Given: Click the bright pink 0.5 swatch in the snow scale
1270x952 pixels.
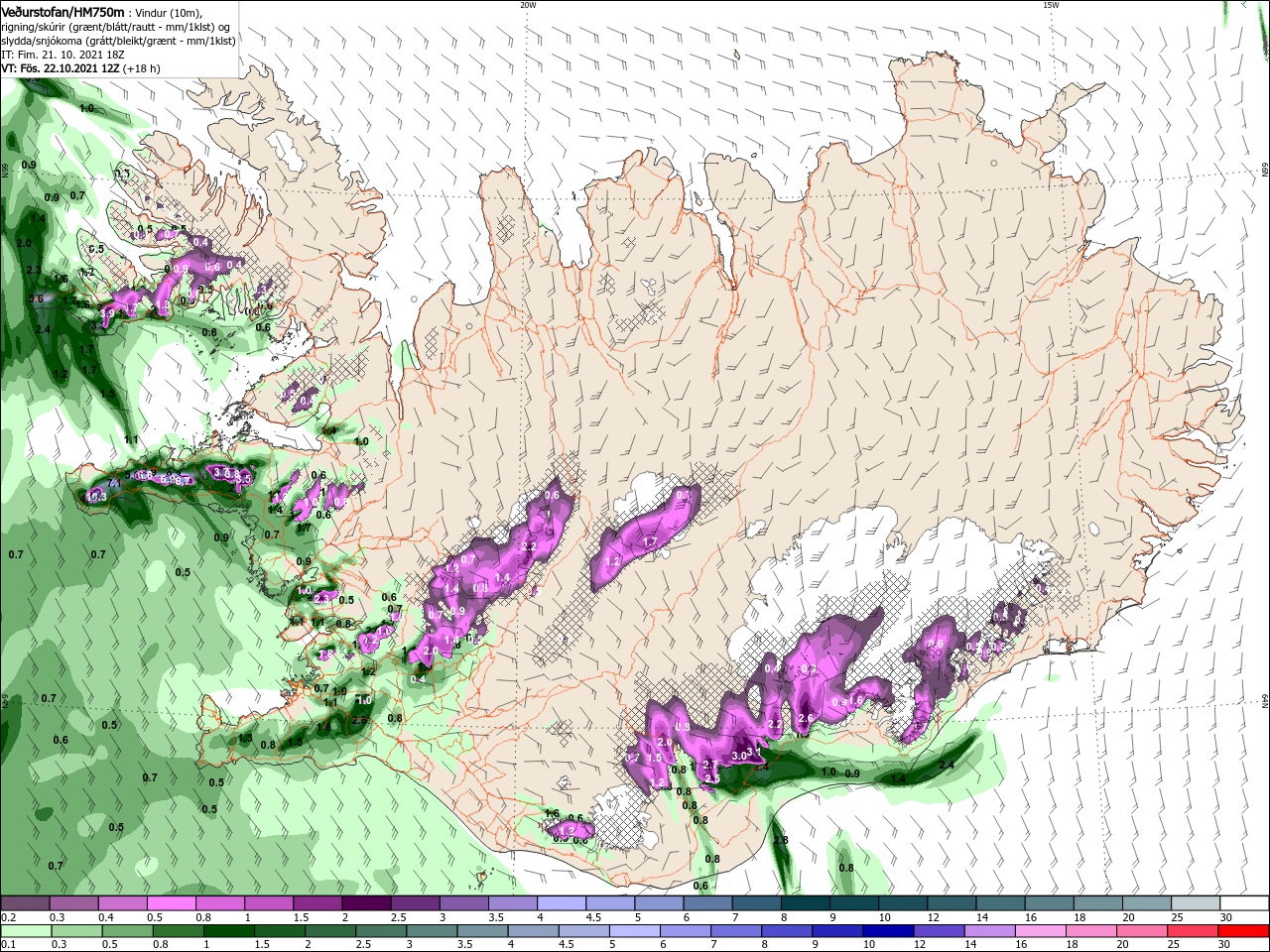Looking at the screenshot, I should tap(173, 902).
